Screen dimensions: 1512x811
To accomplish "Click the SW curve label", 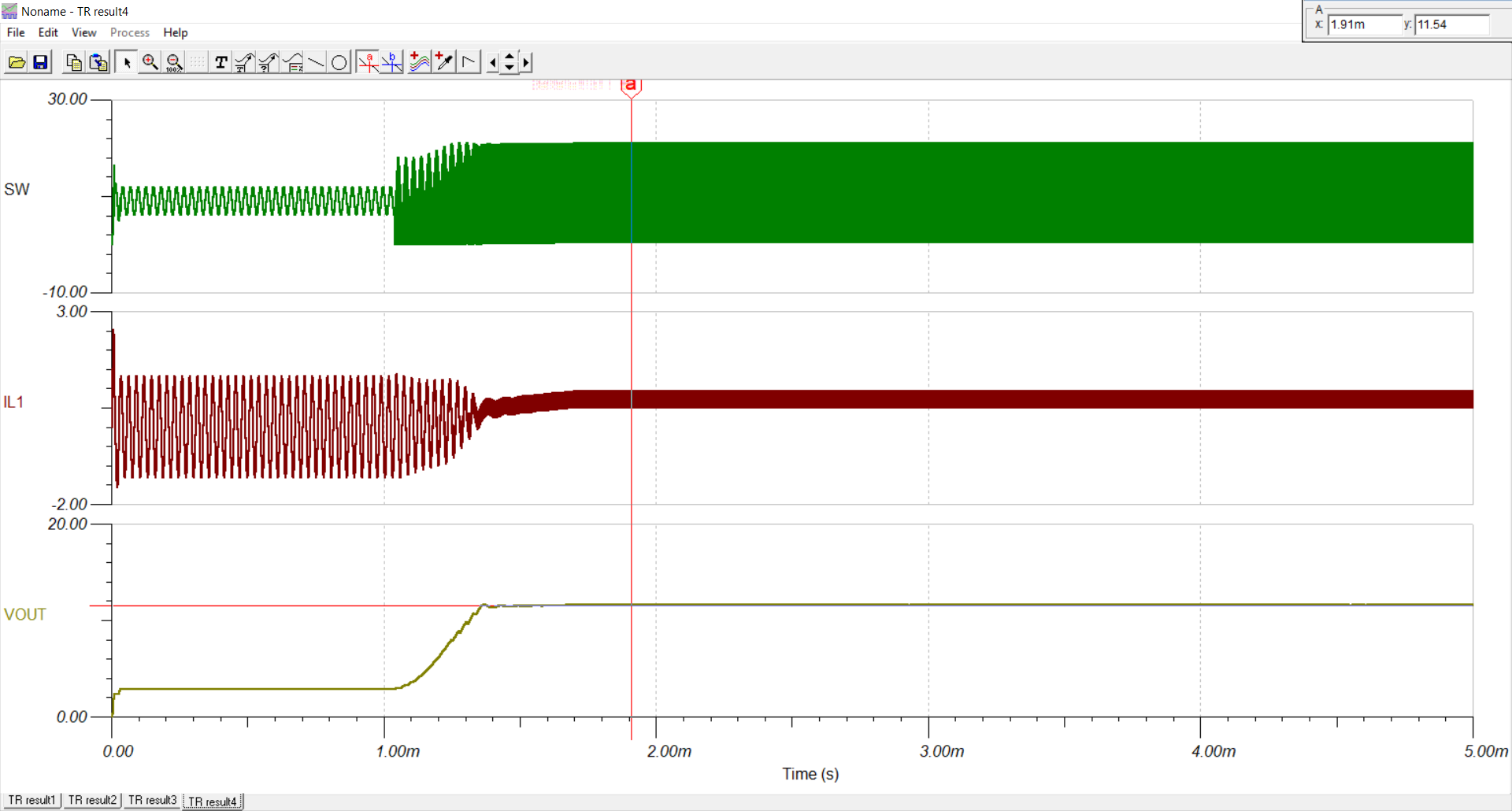I will [x=17, y=189].
